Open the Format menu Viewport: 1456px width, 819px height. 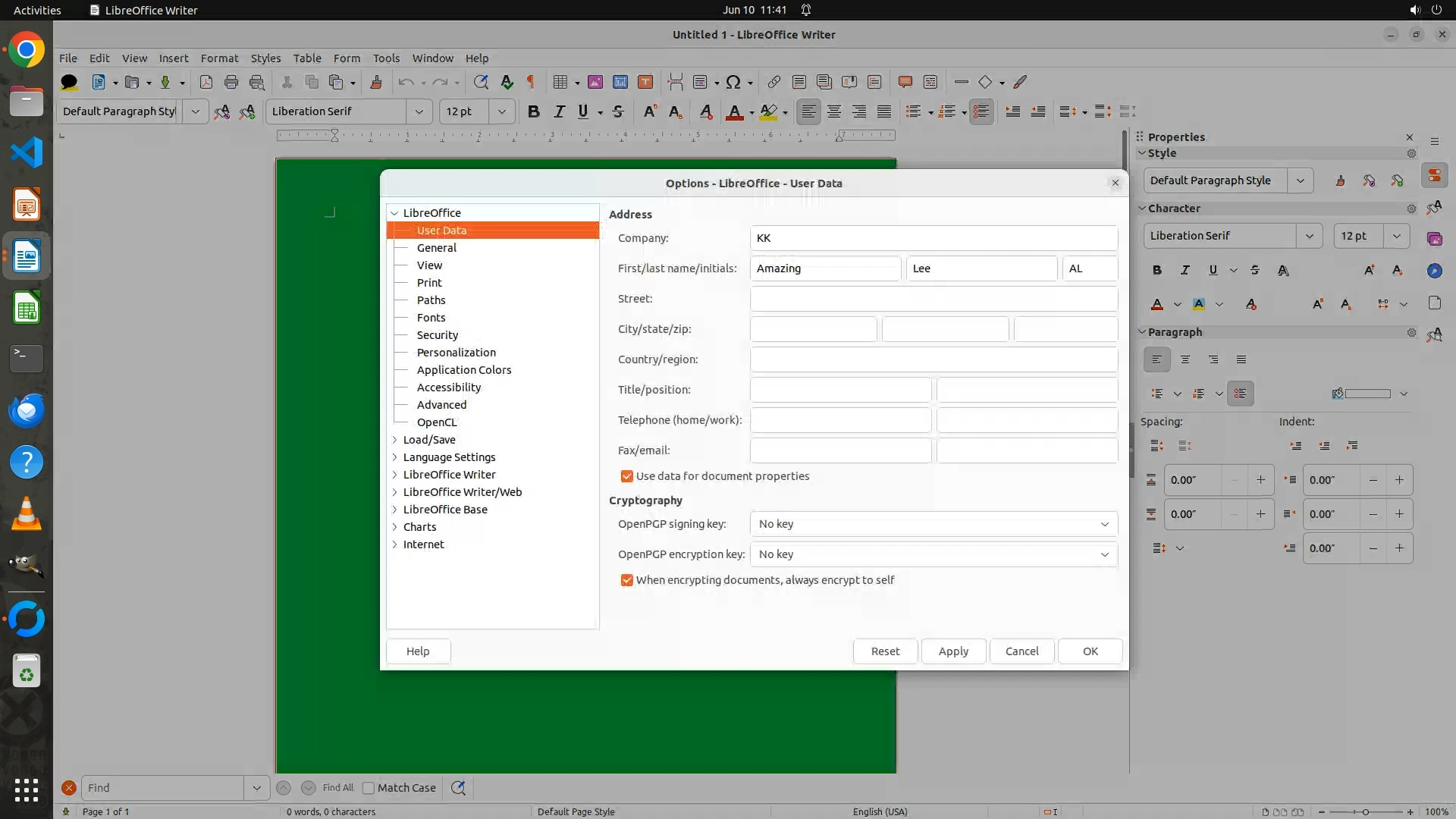[219, 58]
